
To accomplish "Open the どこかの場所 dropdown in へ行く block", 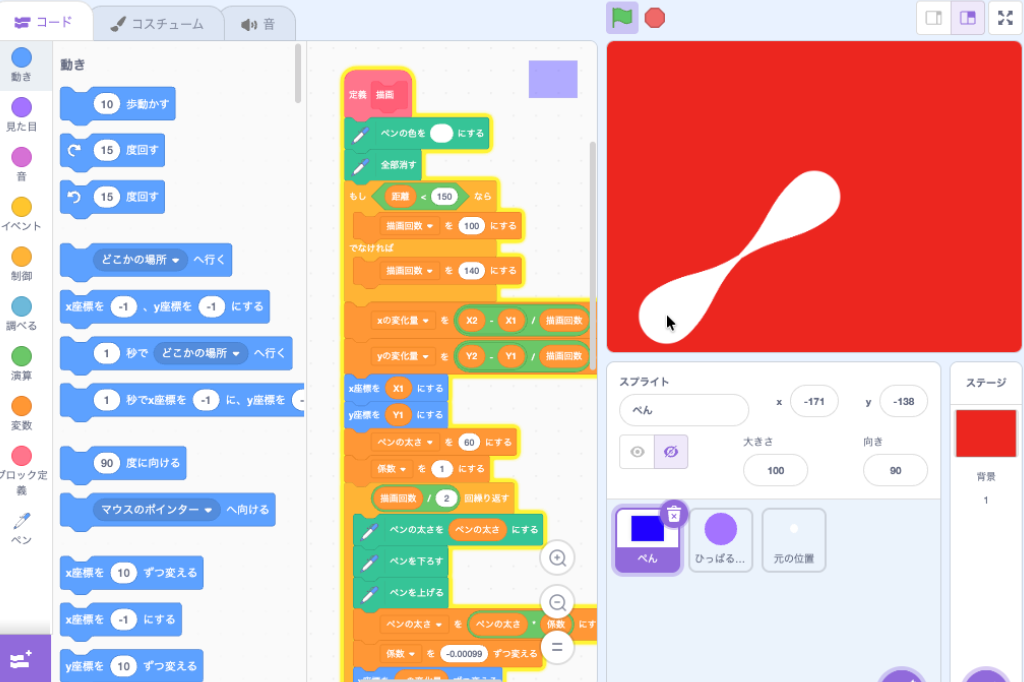I will tap(176, 260).
